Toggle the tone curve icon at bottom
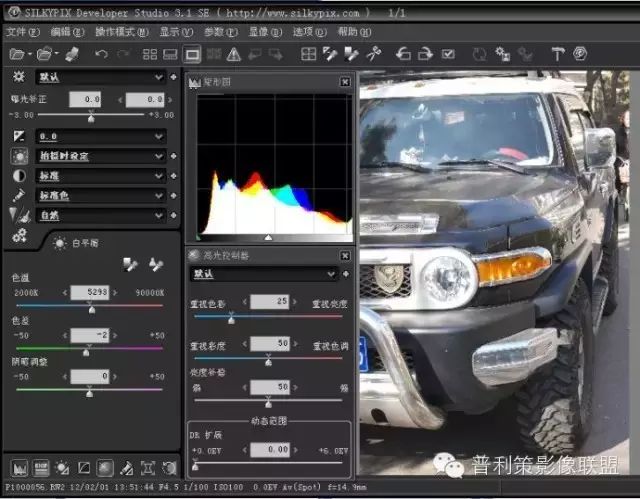Image resolution: width=640 pixels, height=499 pixels. tap(84, 468)
